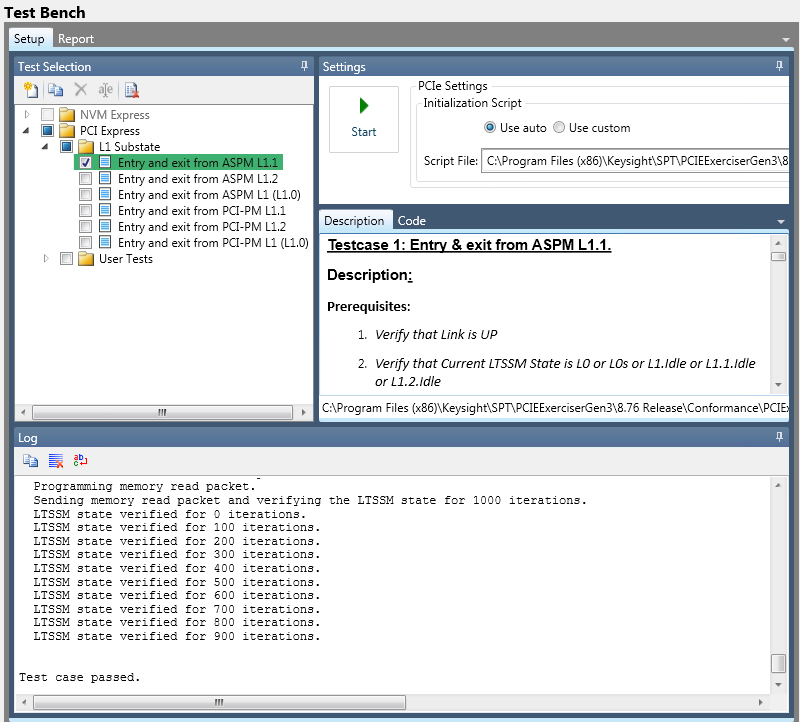Switch to the Report tab
This screenshot has width=800, height=722.
pos(76,39)
